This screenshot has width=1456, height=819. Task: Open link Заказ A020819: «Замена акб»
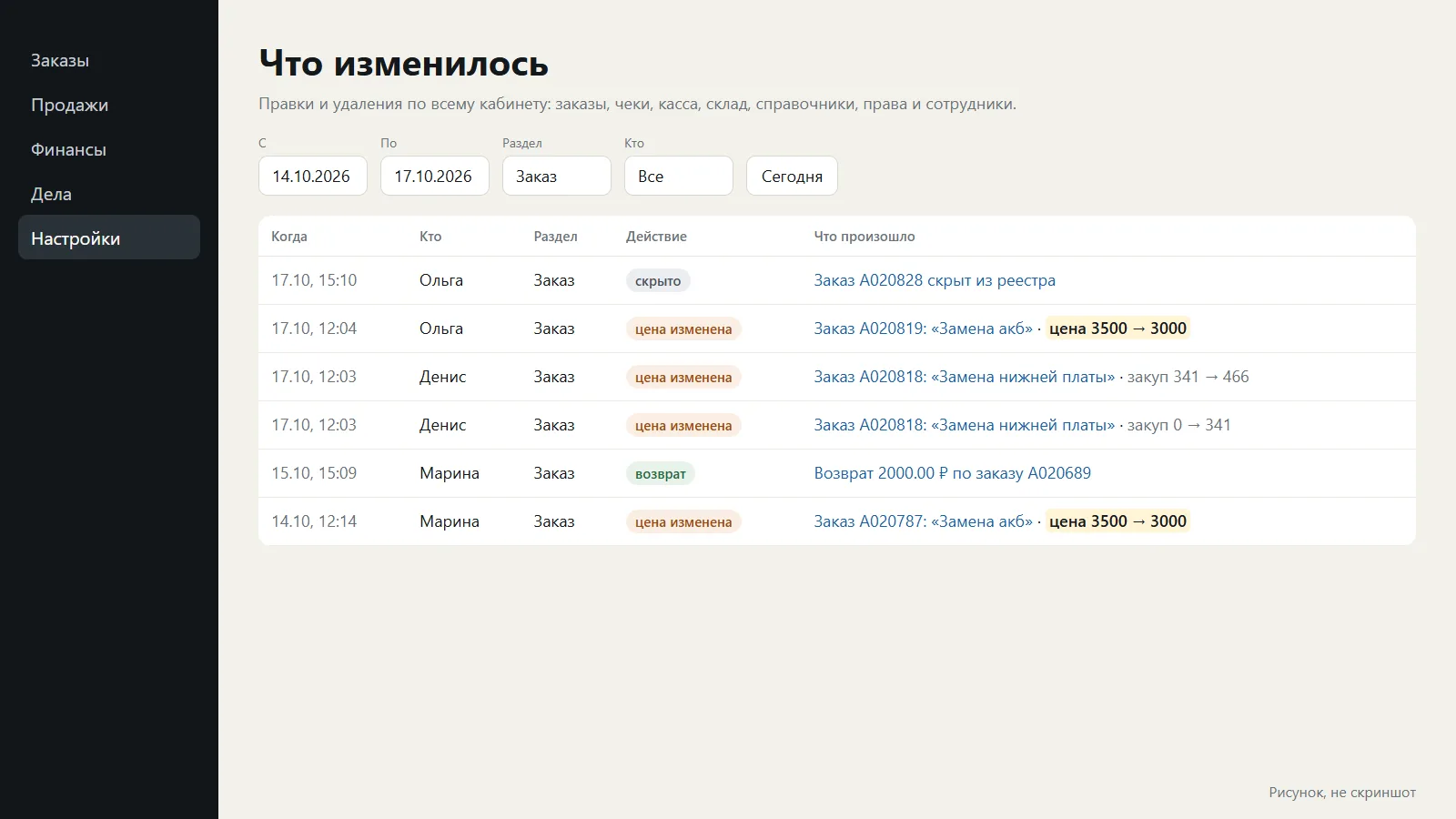click(x=923, y=329)
